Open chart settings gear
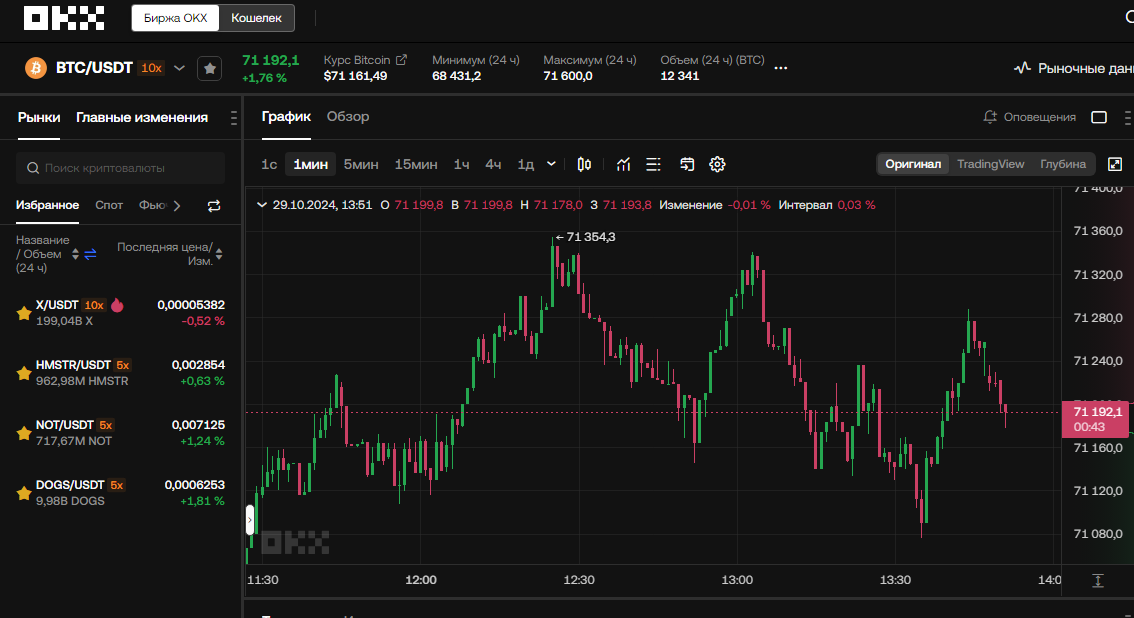This screenshot has height=618, width=1134. coord(717,165)
